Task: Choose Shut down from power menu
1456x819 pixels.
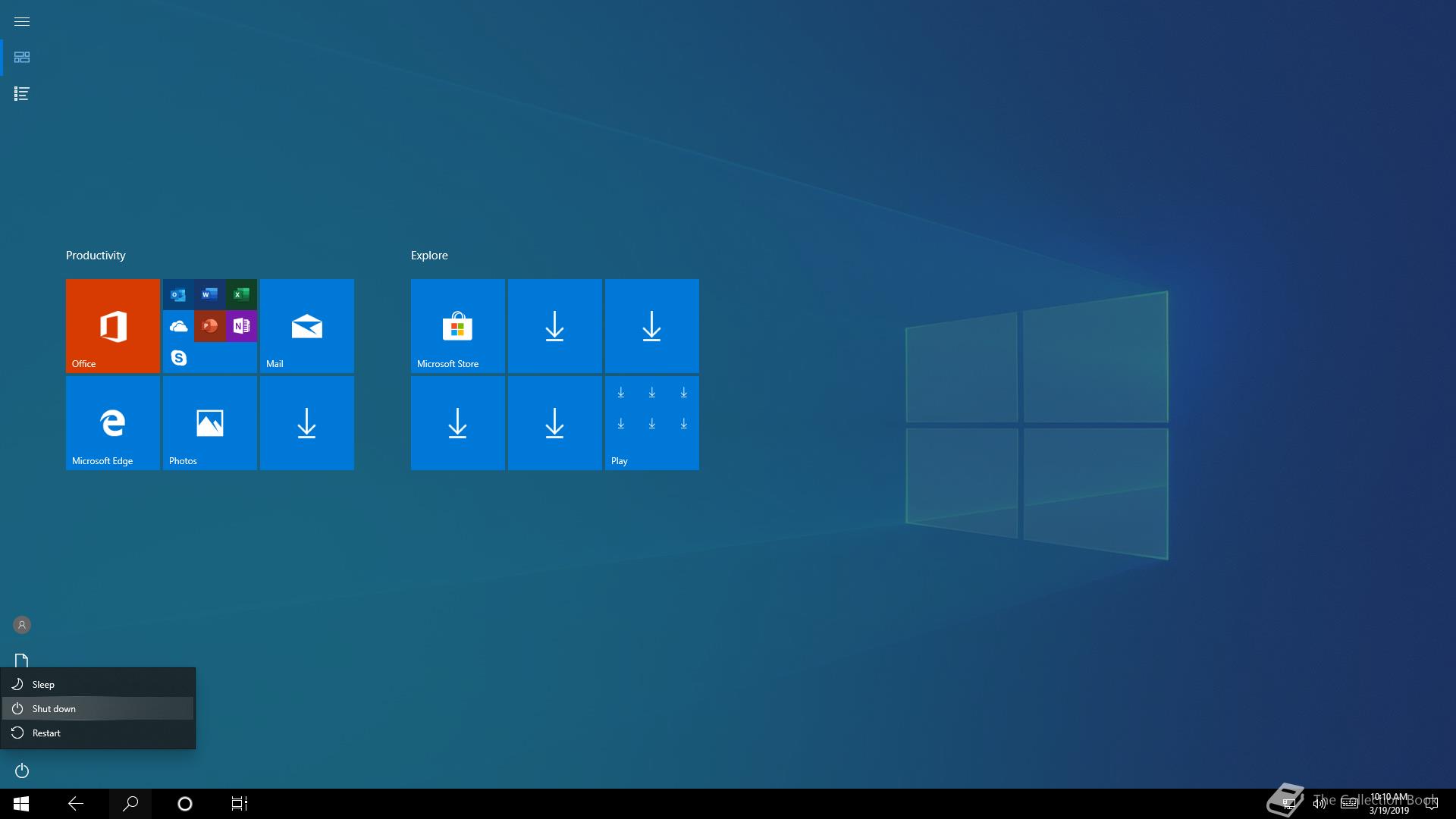Action: coord(54,708)
